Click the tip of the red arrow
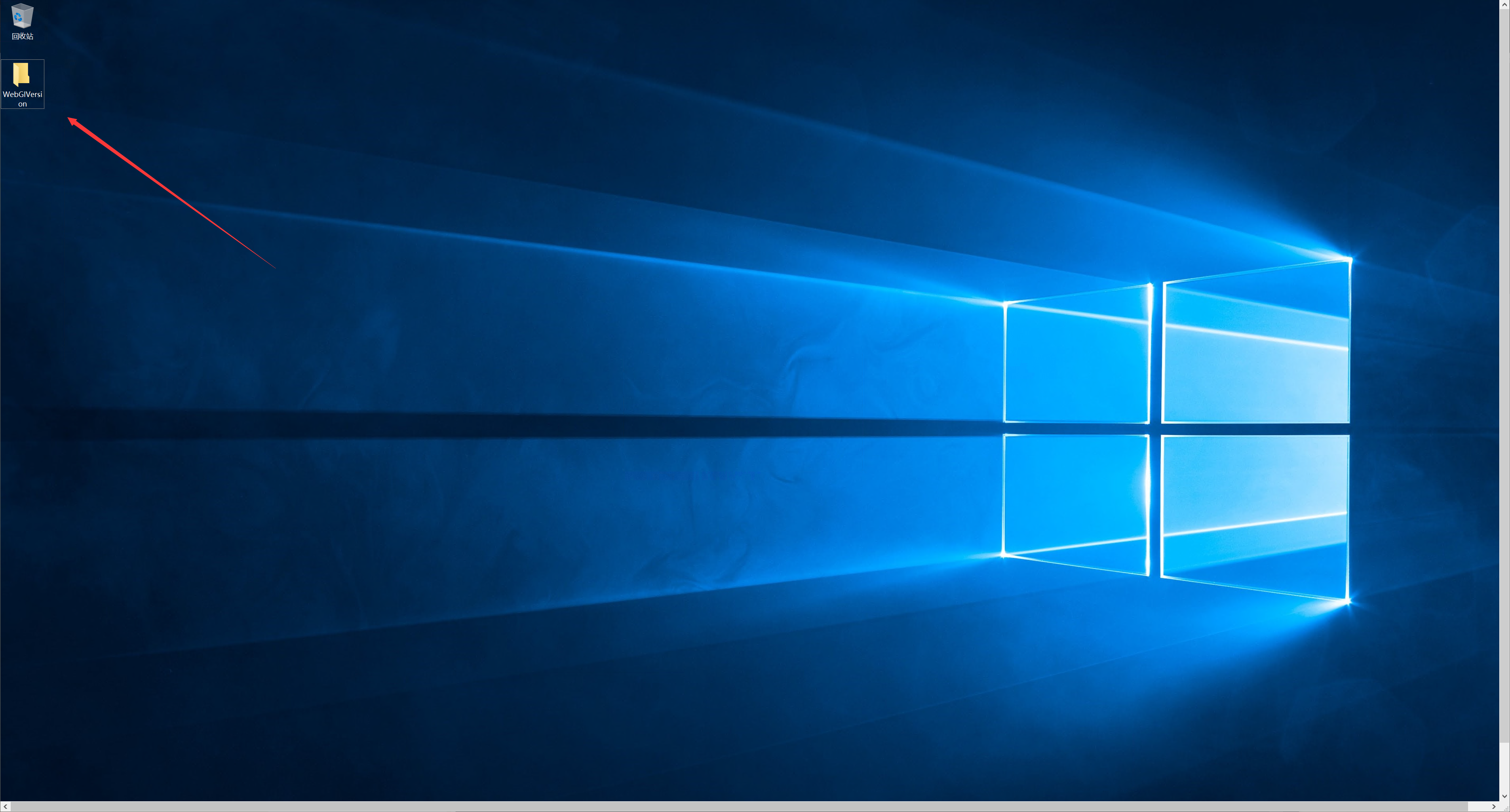1510x812 pixels. click(69, 118)
